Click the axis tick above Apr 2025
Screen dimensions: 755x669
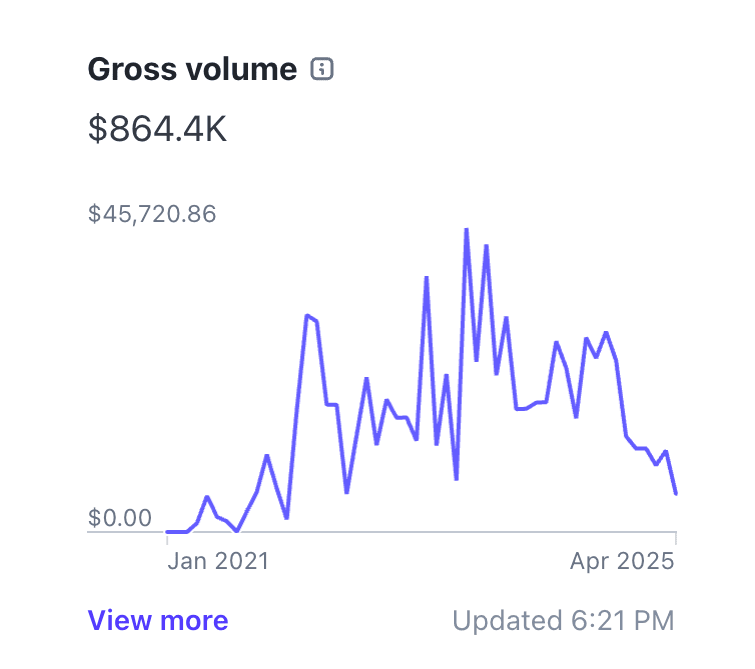tap(676, 538)
